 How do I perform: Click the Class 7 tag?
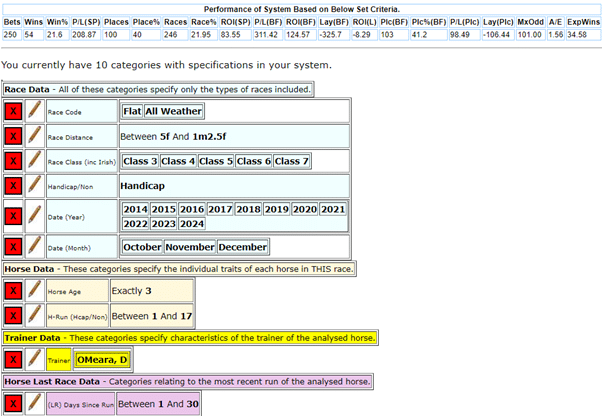tap(291, 161)
